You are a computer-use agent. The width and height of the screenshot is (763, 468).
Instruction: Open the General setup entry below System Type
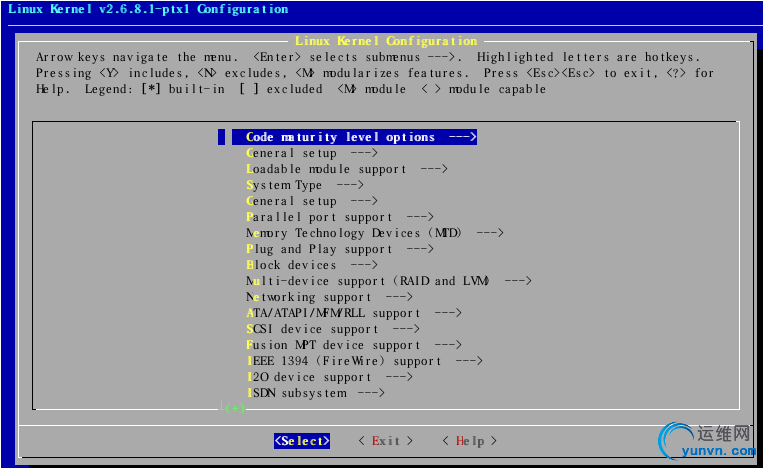312,201
